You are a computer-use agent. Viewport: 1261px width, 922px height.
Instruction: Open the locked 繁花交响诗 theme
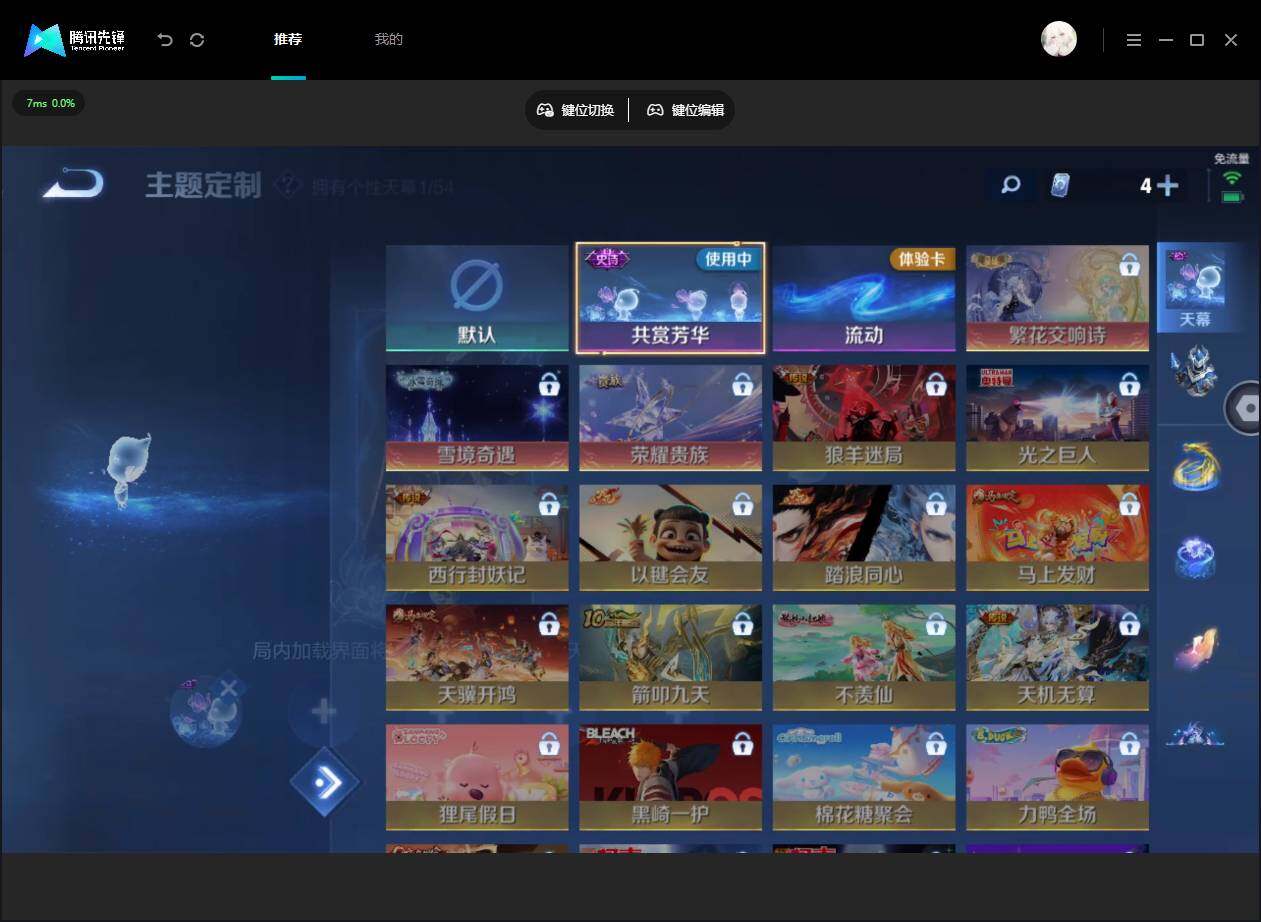coord(1057,298)
